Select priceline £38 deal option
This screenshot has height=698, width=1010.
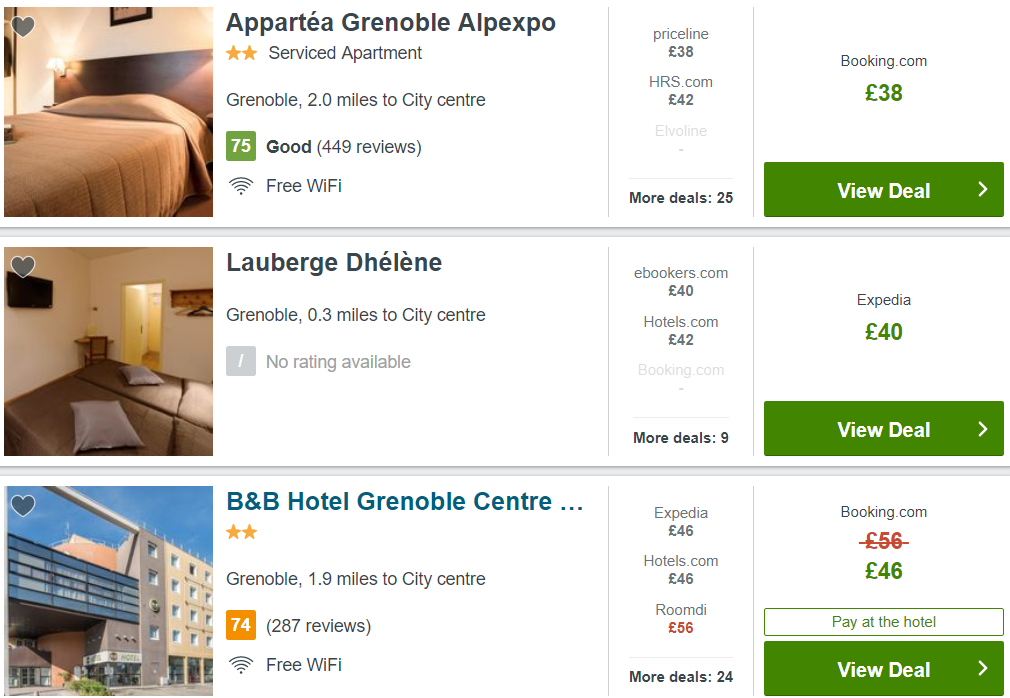pos(681,43)
